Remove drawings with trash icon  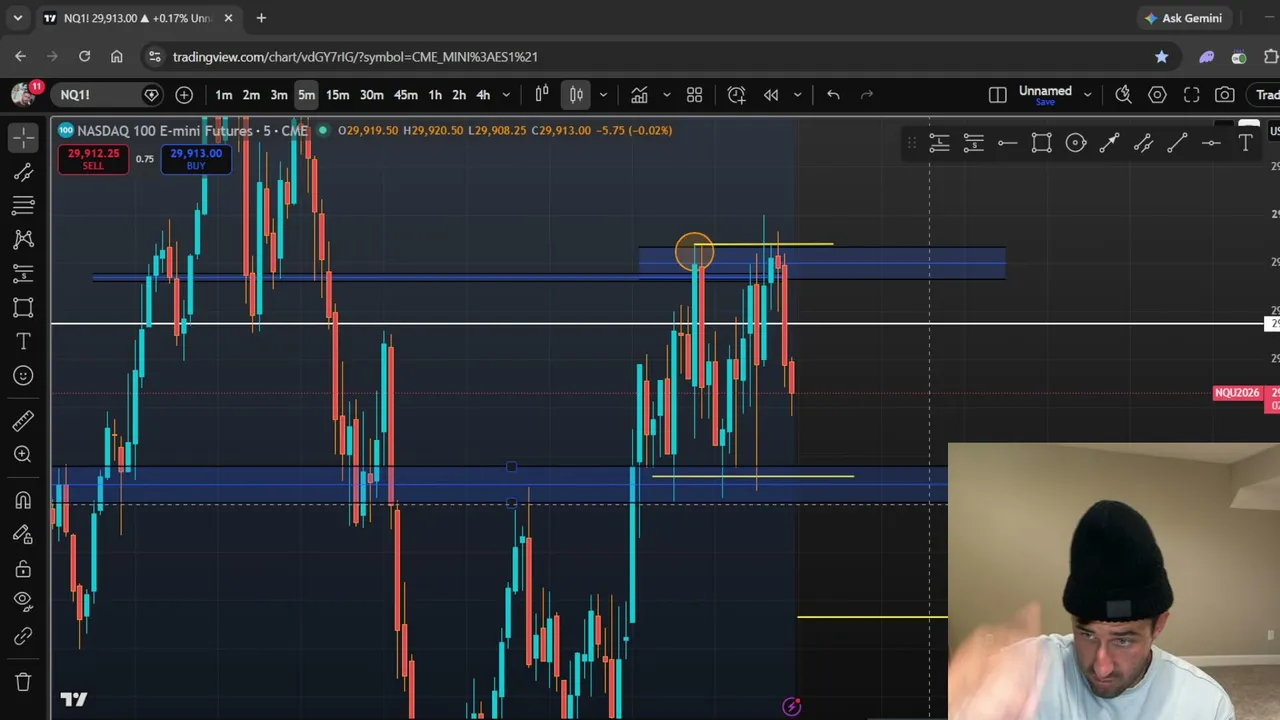[x=23, y=682]
